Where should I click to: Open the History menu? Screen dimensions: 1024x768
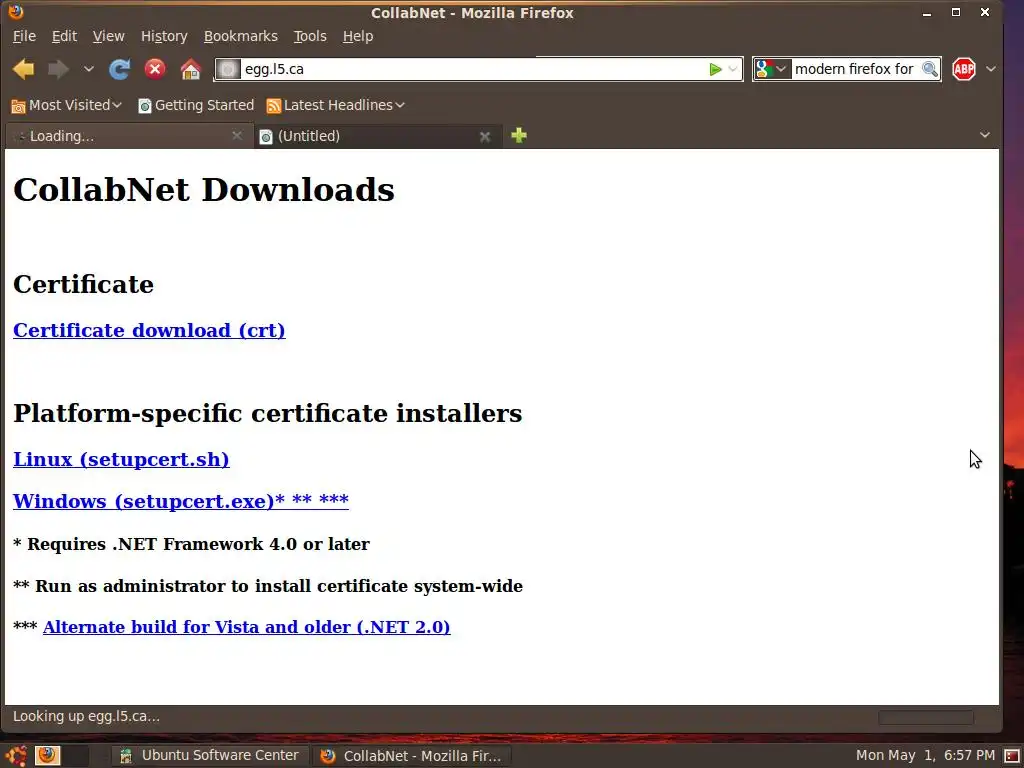[x=164, y=36]
